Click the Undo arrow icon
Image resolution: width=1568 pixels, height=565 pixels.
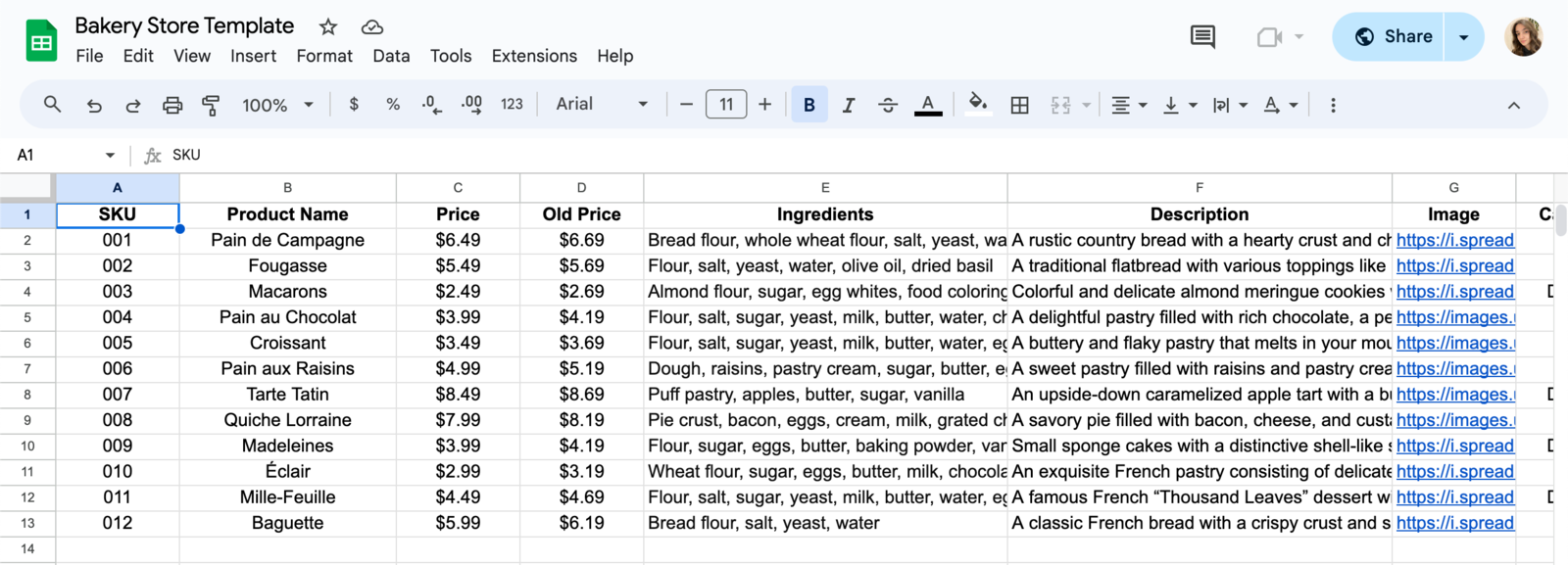(x=94, y=105)
